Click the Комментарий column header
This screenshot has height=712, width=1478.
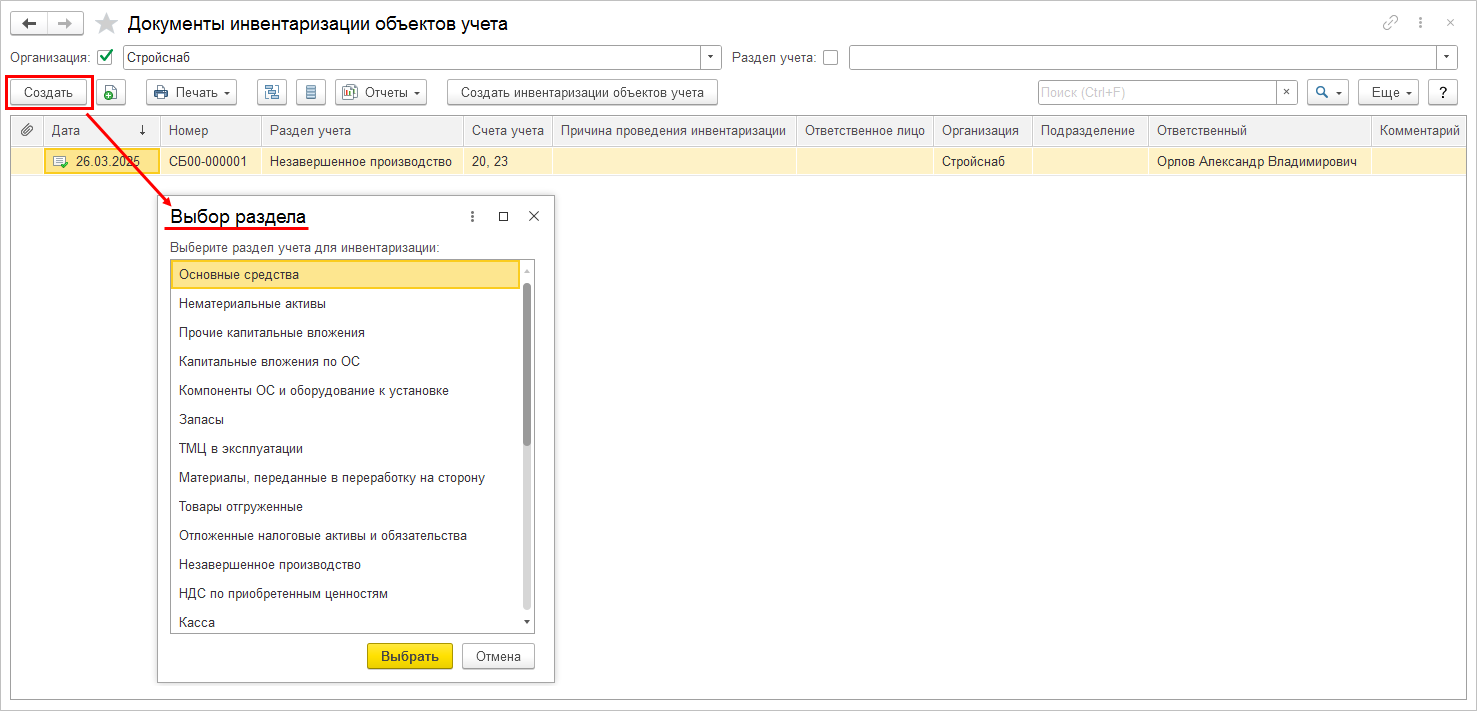(1419, 131)
